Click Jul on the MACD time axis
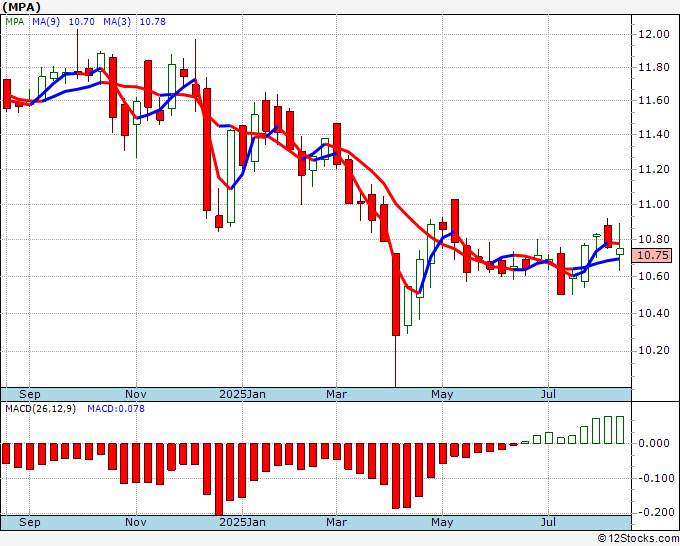The width and height of the screenshot is (680, 546). tap(548, 522)
